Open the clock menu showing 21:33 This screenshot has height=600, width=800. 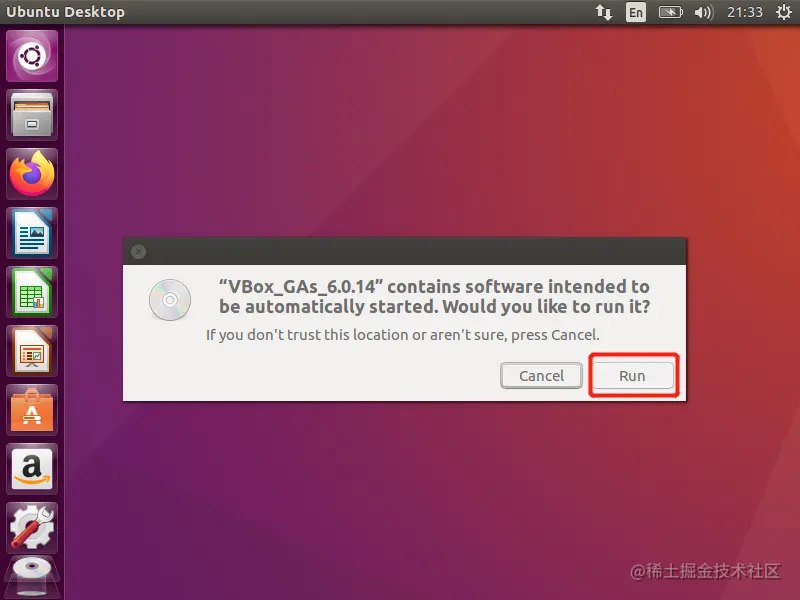[x=744, y=12]
